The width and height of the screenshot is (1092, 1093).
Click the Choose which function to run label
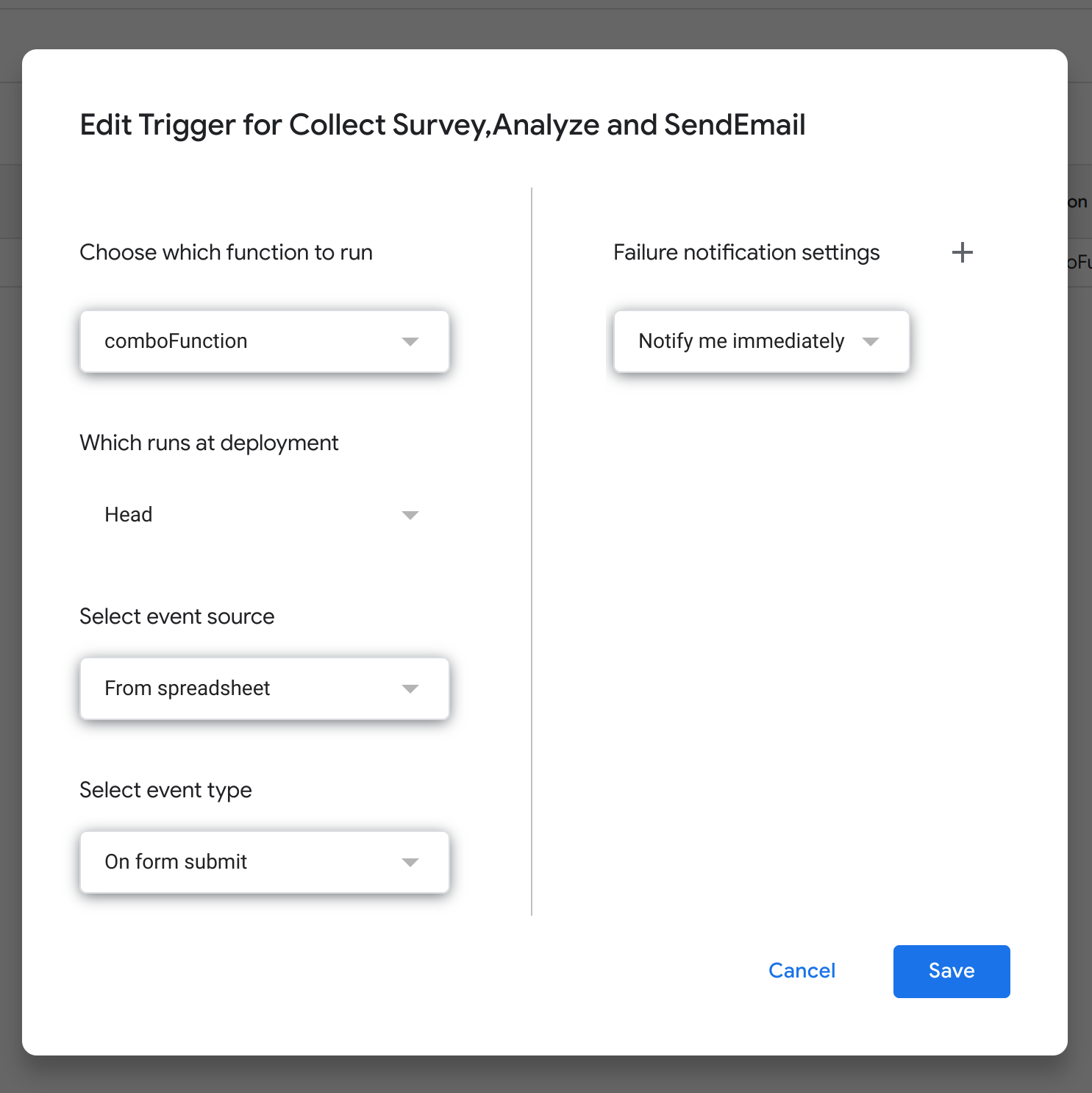click(226, 252)
